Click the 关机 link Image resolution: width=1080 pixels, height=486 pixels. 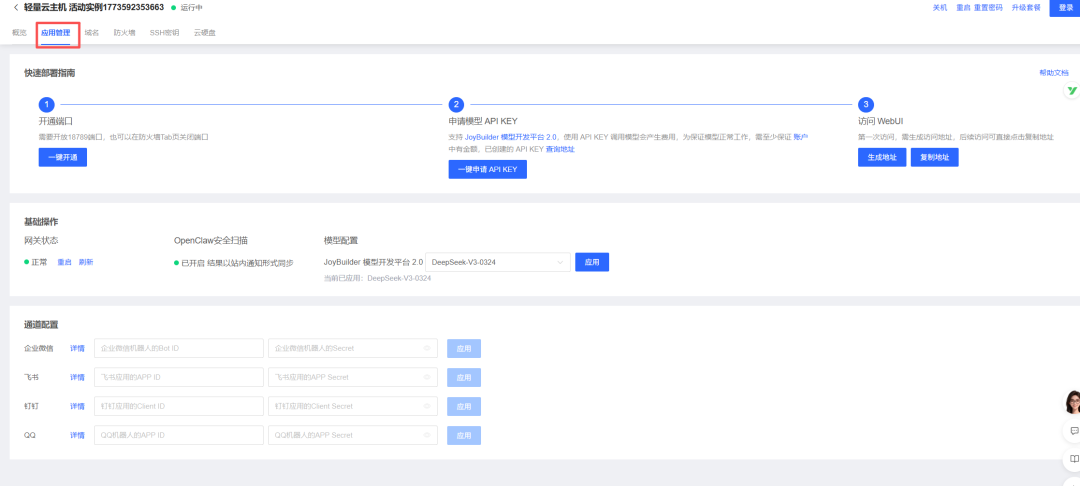pyautogui.click(x=939, y=8)
